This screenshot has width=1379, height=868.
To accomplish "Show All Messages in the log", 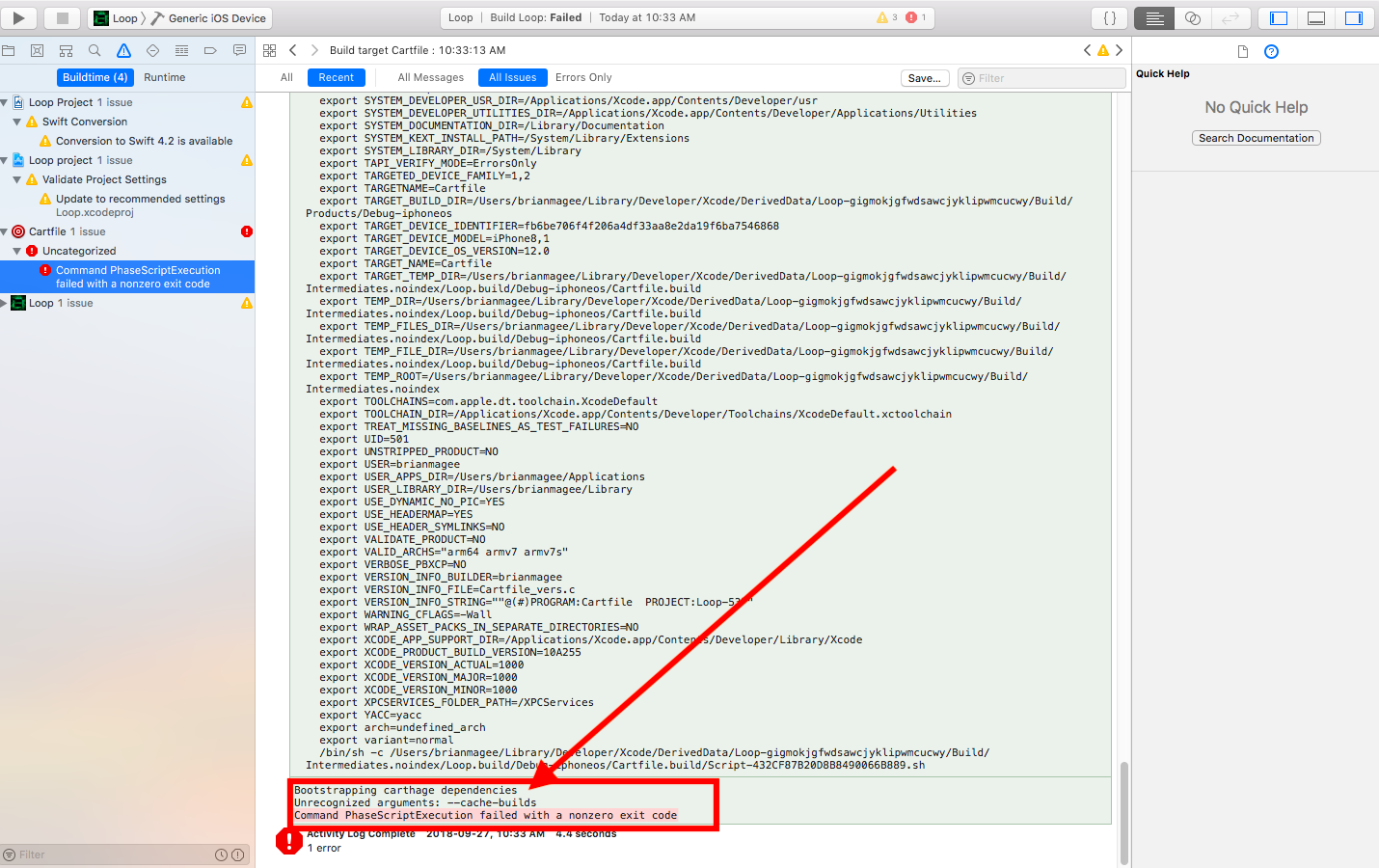I will (430, 77).
